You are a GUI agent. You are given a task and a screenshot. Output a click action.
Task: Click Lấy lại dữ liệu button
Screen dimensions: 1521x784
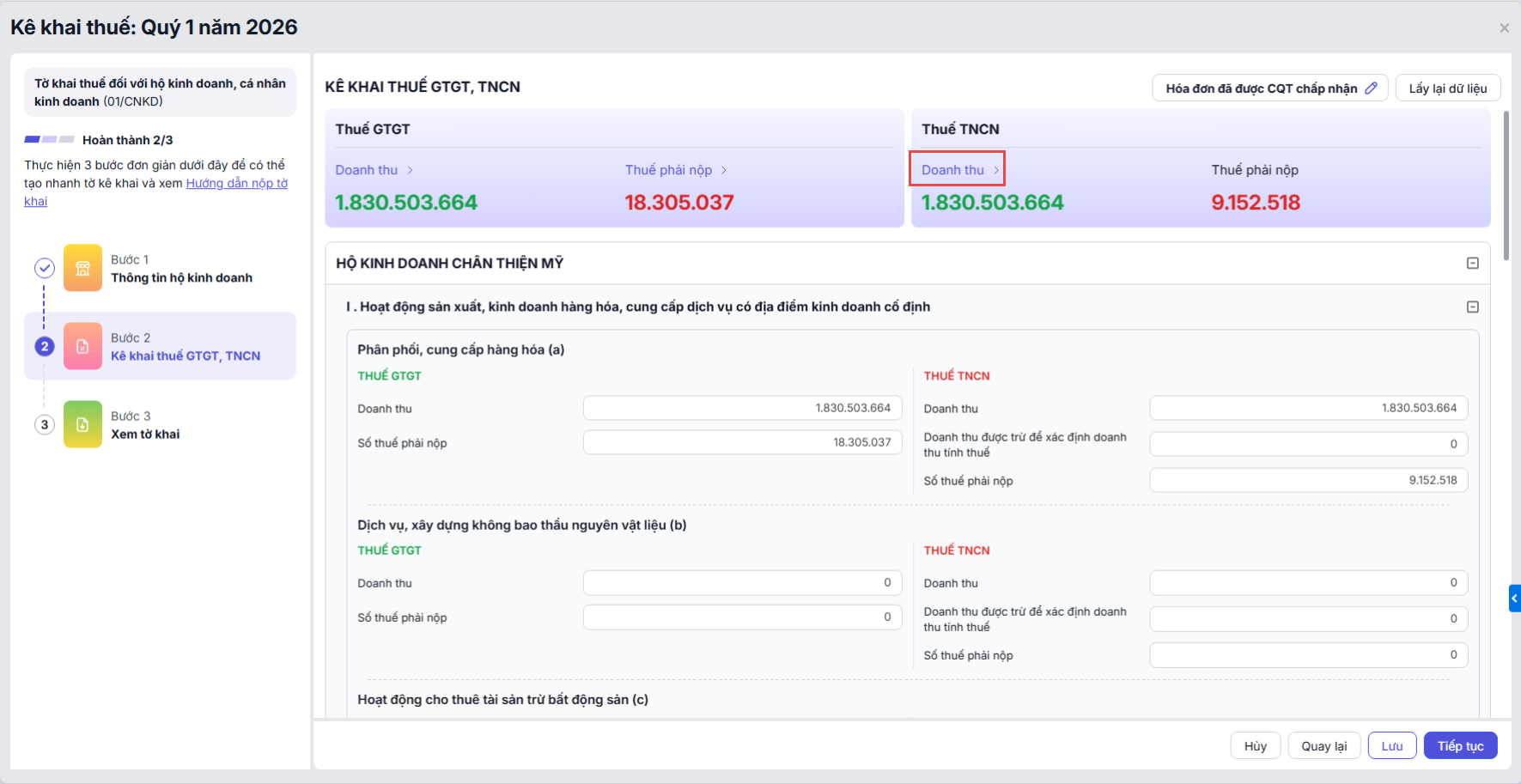(x=1448, y=88)
